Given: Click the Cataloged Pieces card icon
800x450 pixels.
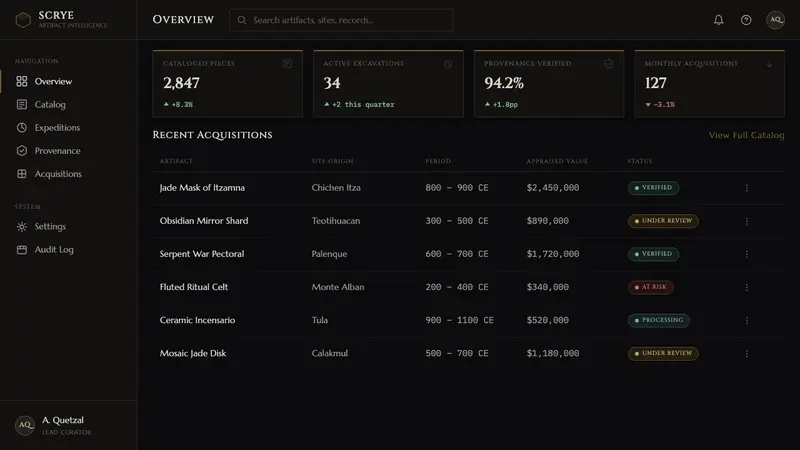Looking at the screenshot, I should [x=288, y=64].
